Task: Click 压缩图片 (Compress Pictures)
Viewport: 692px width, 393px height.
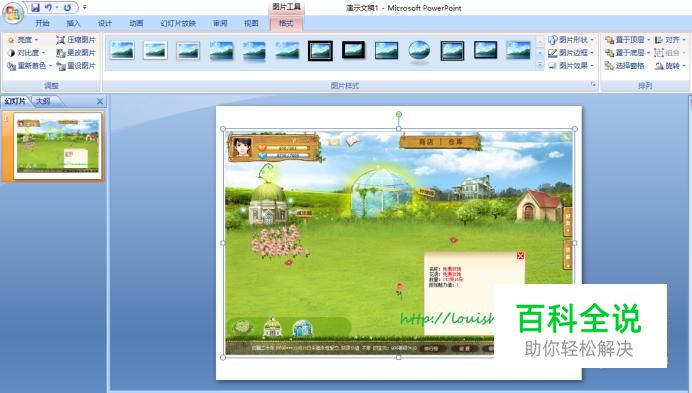Action: 75,40
